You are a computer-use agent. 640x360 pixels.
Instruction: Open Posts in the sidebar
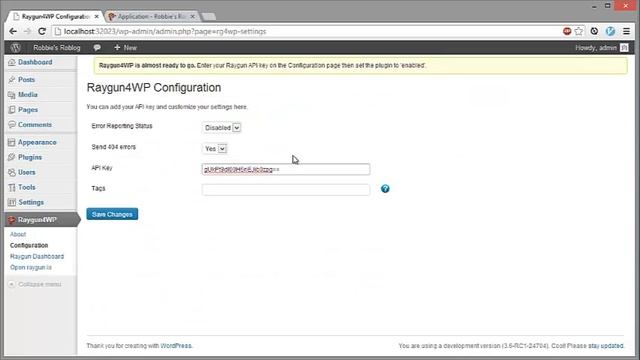pyautogui.click(x=27, y=80)
